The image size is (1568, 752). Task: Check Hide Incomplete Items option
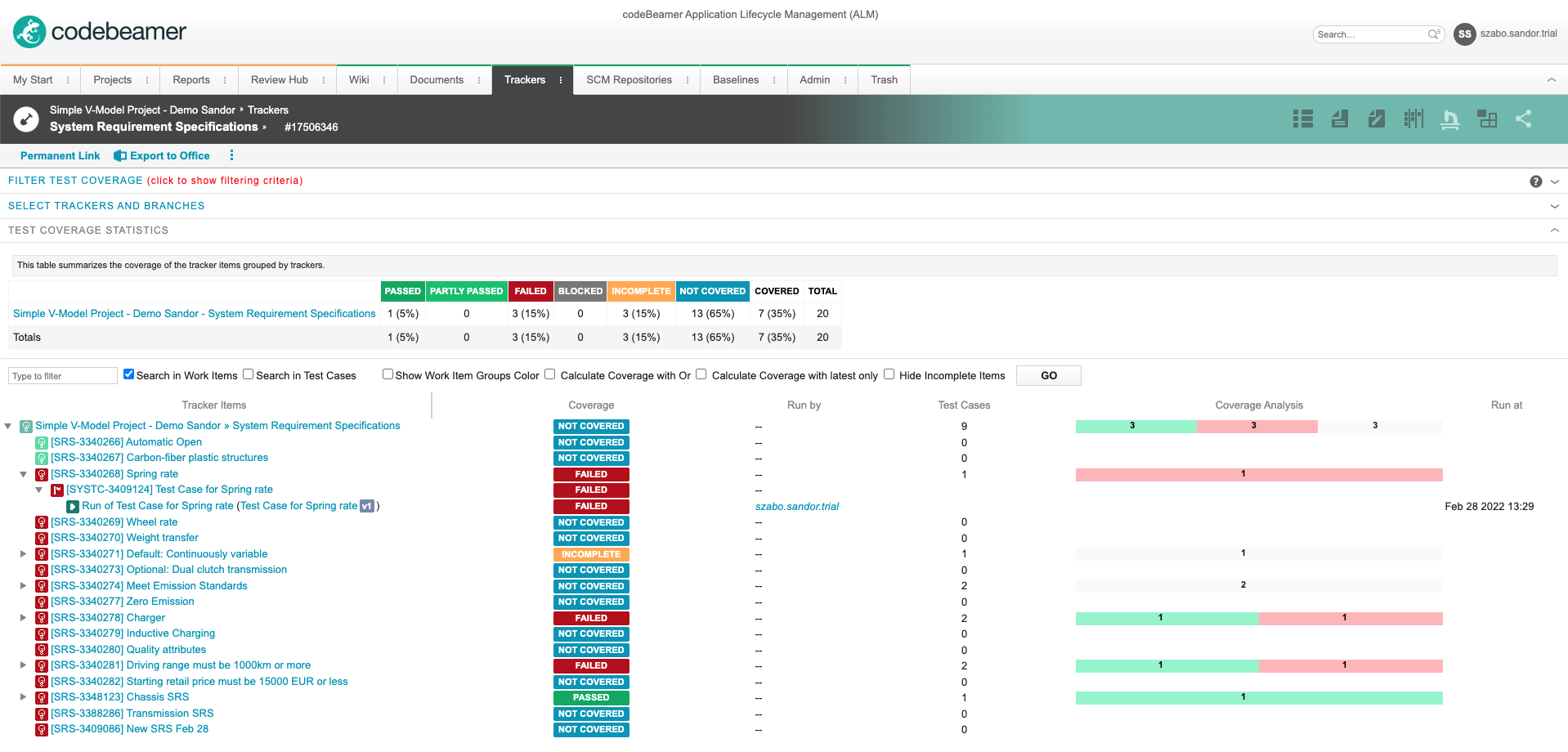pyautogui.click(x=889, y=374)
